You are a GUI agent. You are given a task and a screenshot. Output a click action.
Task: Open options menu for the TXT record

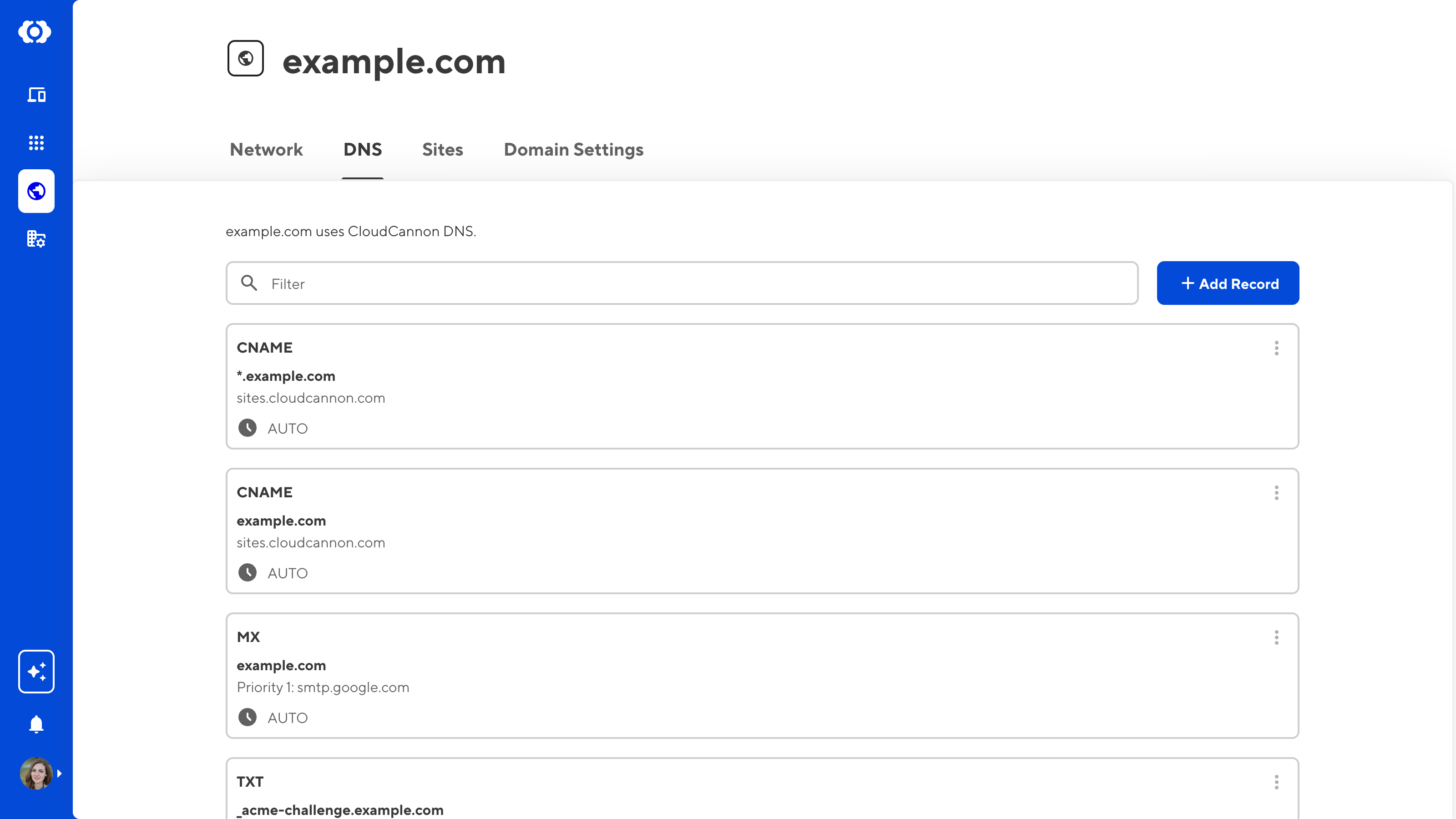(1276, 782)
